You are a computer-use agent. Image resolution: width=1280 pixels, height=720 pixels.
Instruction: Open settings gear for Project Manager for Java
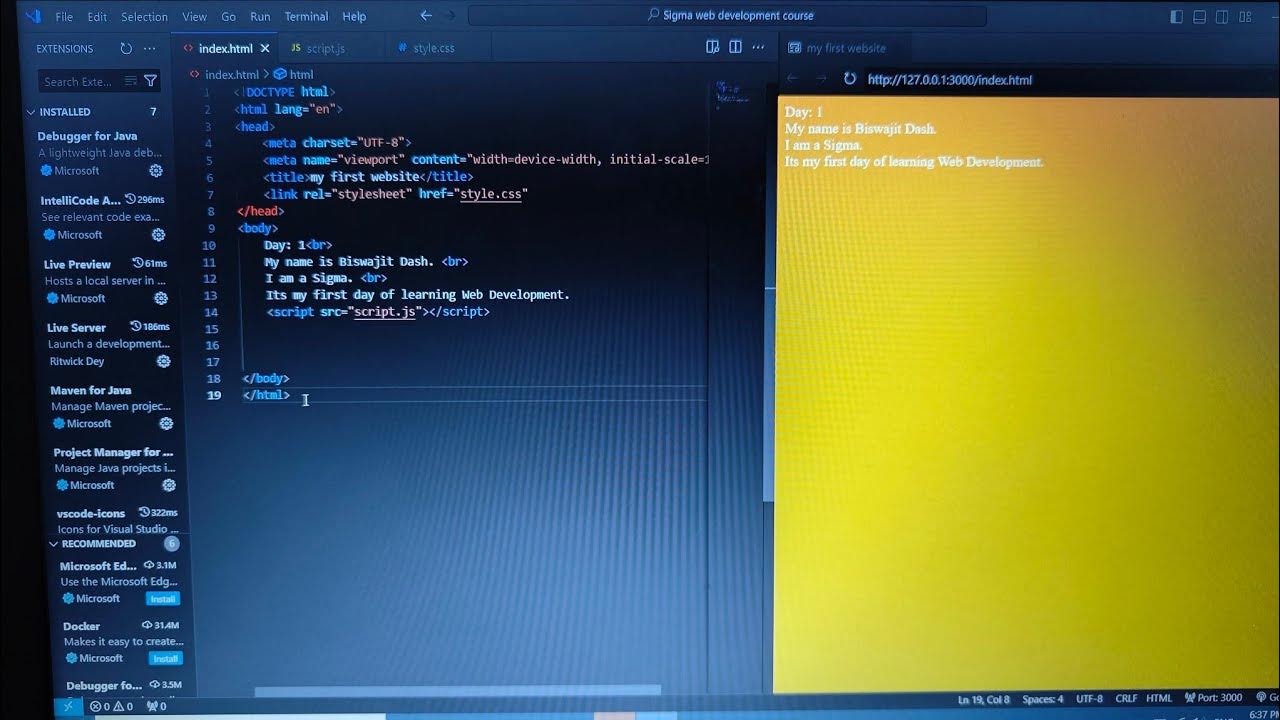point(169,485)
